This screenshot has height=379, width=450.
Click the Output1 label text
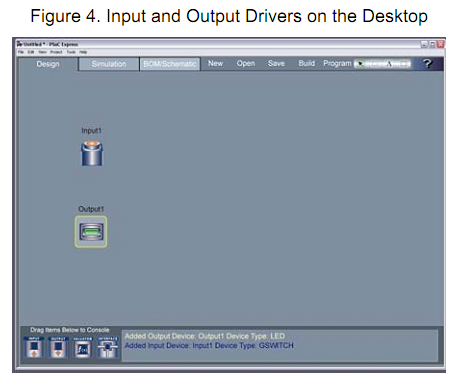point(91,209)
